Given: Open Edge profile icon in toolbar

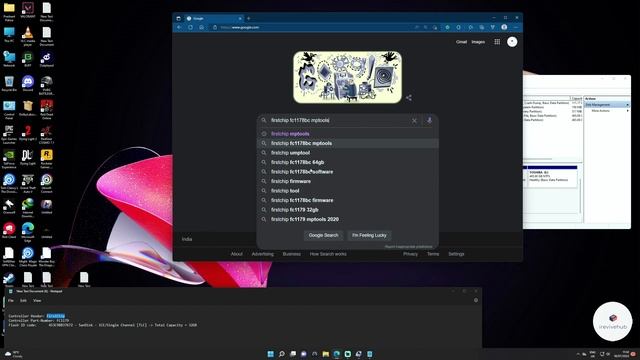Looking at the screenshot, I should click(x=504, y=27).
